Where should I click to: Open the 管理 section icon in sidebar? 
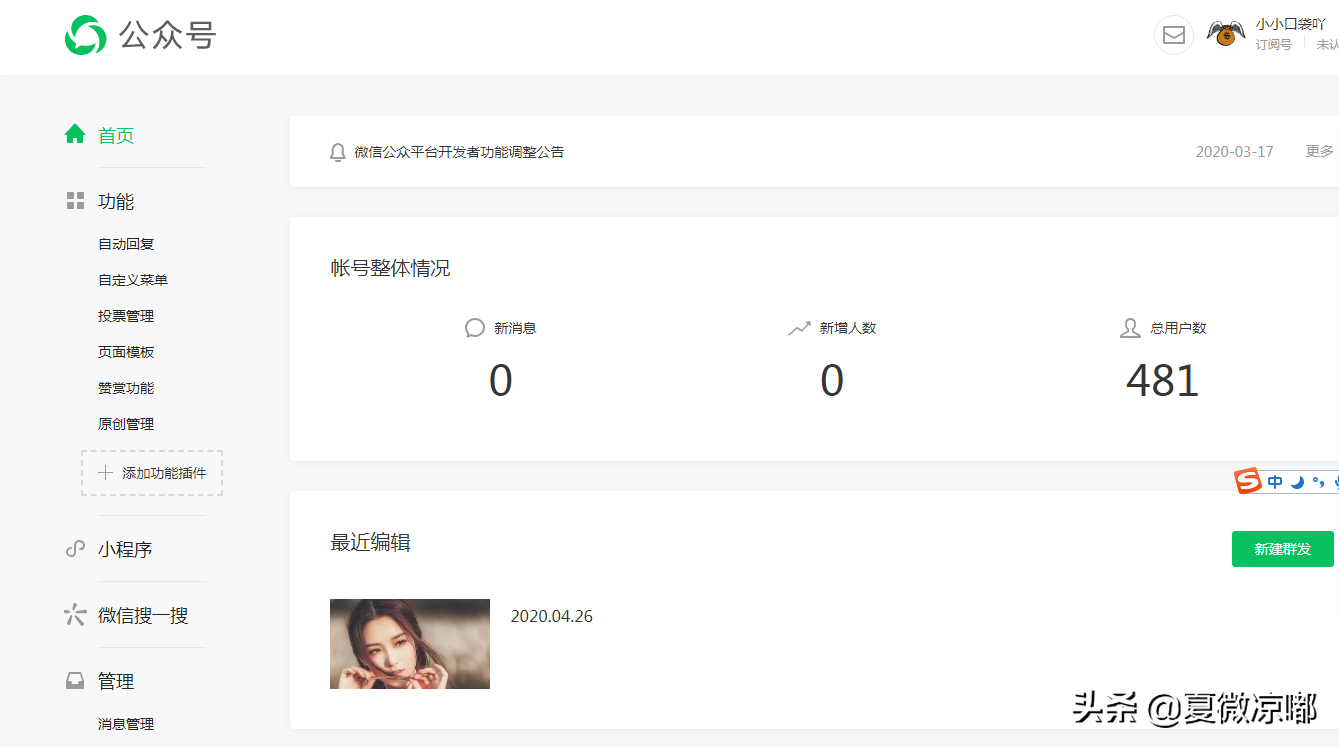tap(75, 680)
